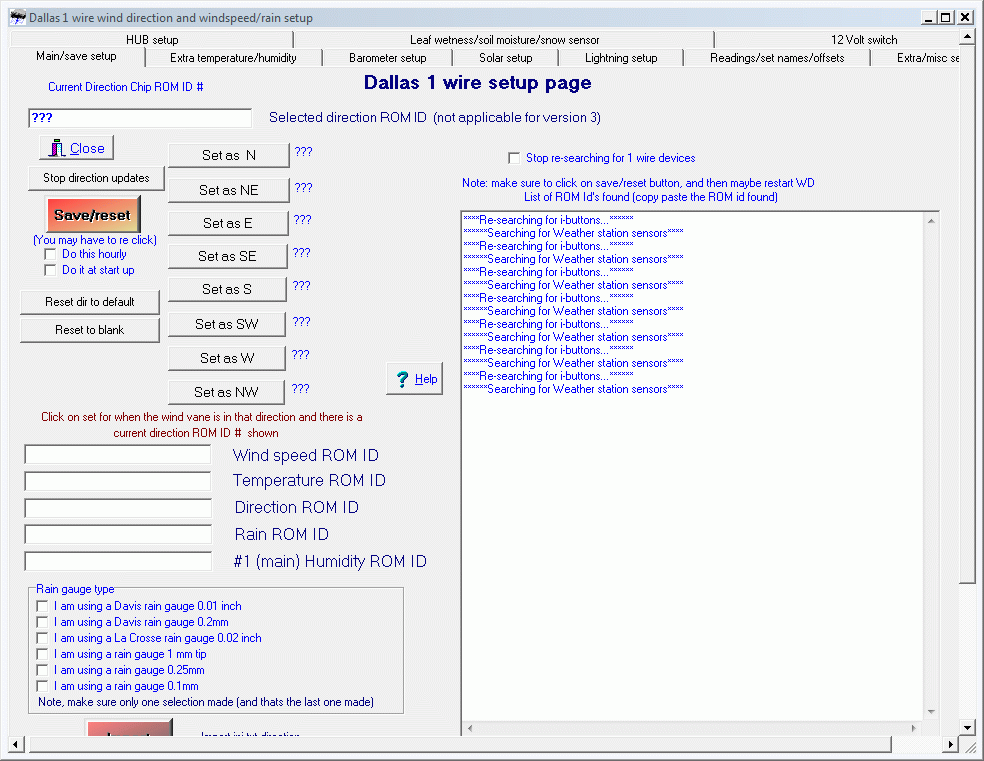The width and height of the screenshot is (984, 761).
Task: Open Leaf wetness/soil moisture/snow sensor tab
Action: pyautogui.click(x=504, y=40)
